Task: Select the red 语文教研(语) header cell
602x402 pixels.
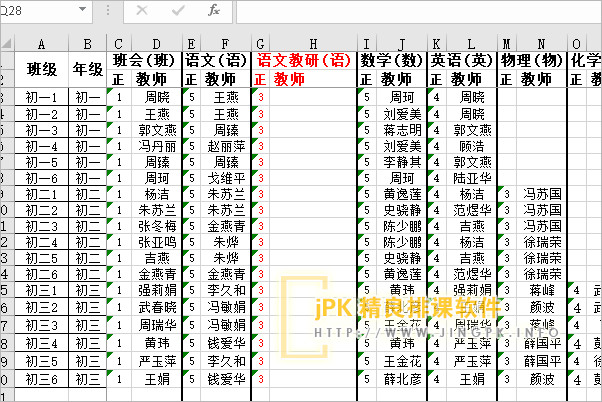Action: click(x=304, y=60)
